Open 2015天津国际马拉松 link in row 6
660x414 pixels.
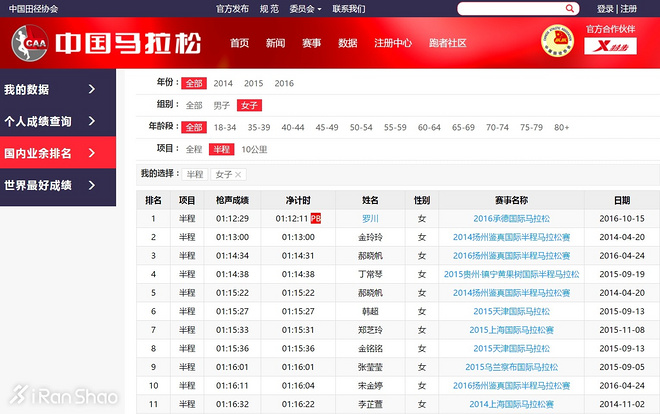[511, 311]
